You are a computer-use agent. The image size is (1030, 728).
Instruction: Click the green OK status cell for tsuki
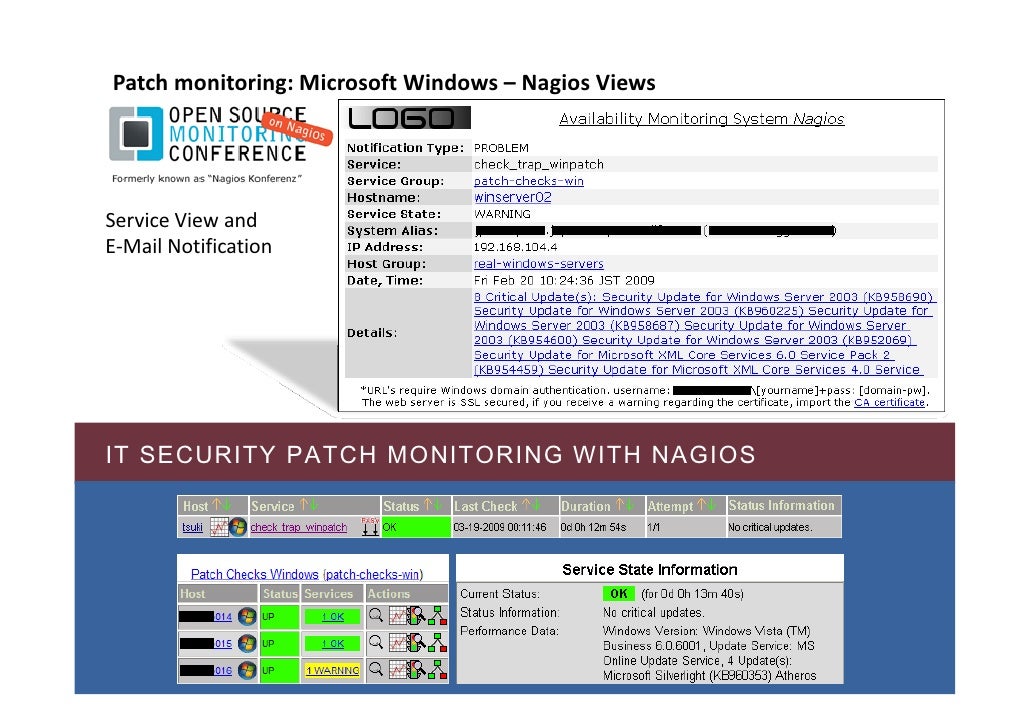pos(416,527)
